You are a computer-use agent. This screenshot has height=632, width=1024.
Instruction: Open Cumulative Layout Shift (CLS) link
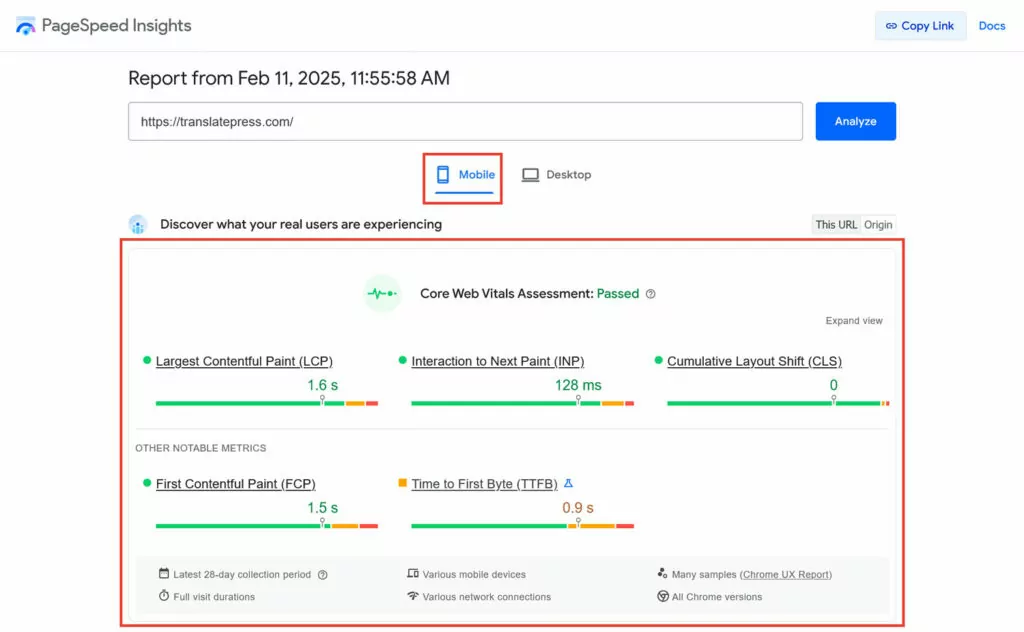click(x=754, y=361)
